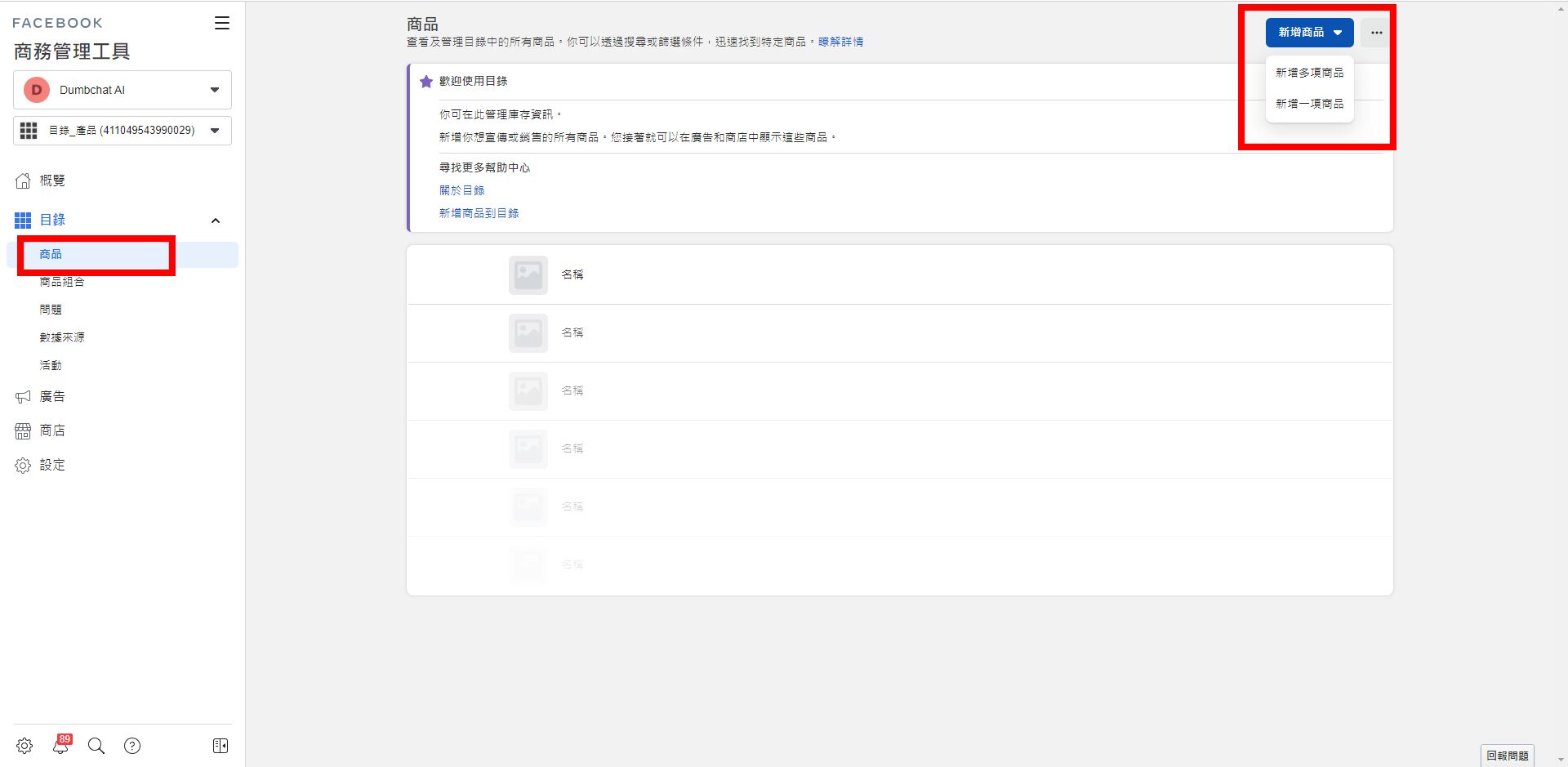The image size is (1568, 767).
Task: Click first product image placeholder thumbnail
Action: 528,275
